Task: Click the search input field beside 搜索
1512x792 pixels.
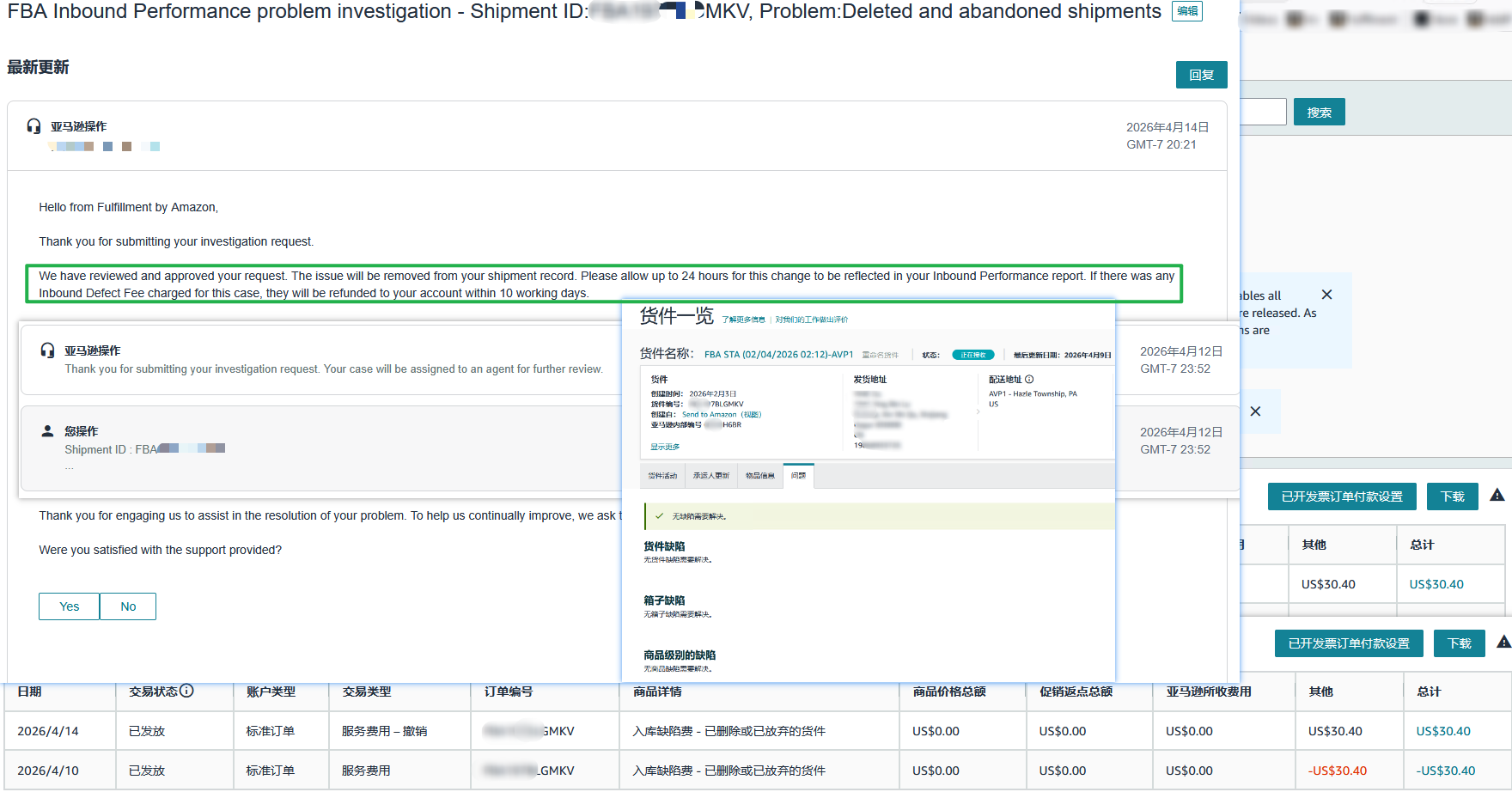Action: tap(1263, 112)
